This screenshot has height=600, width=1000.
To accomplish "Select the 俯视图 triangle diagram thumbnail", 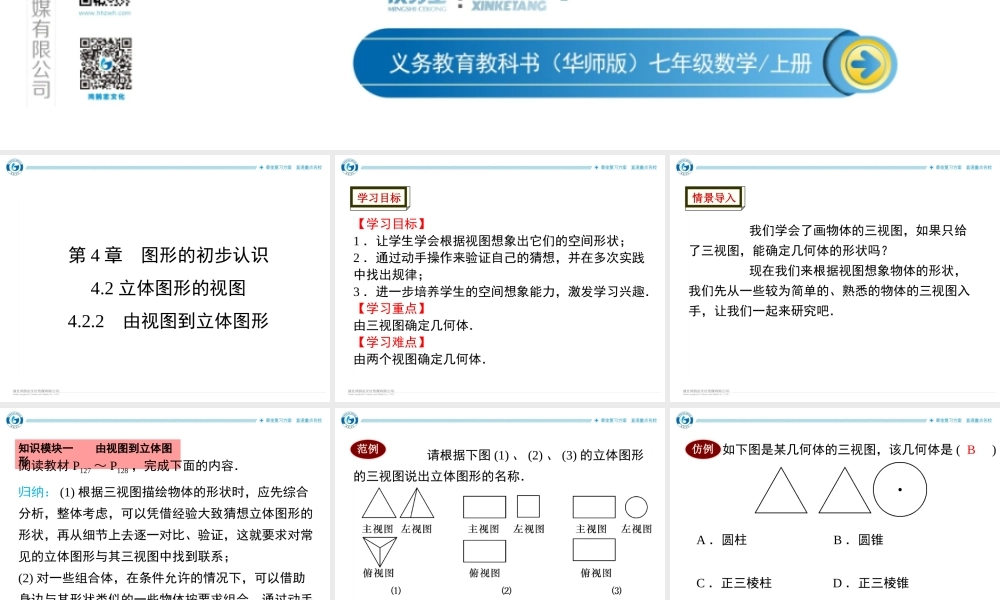I will pos(380,549).
